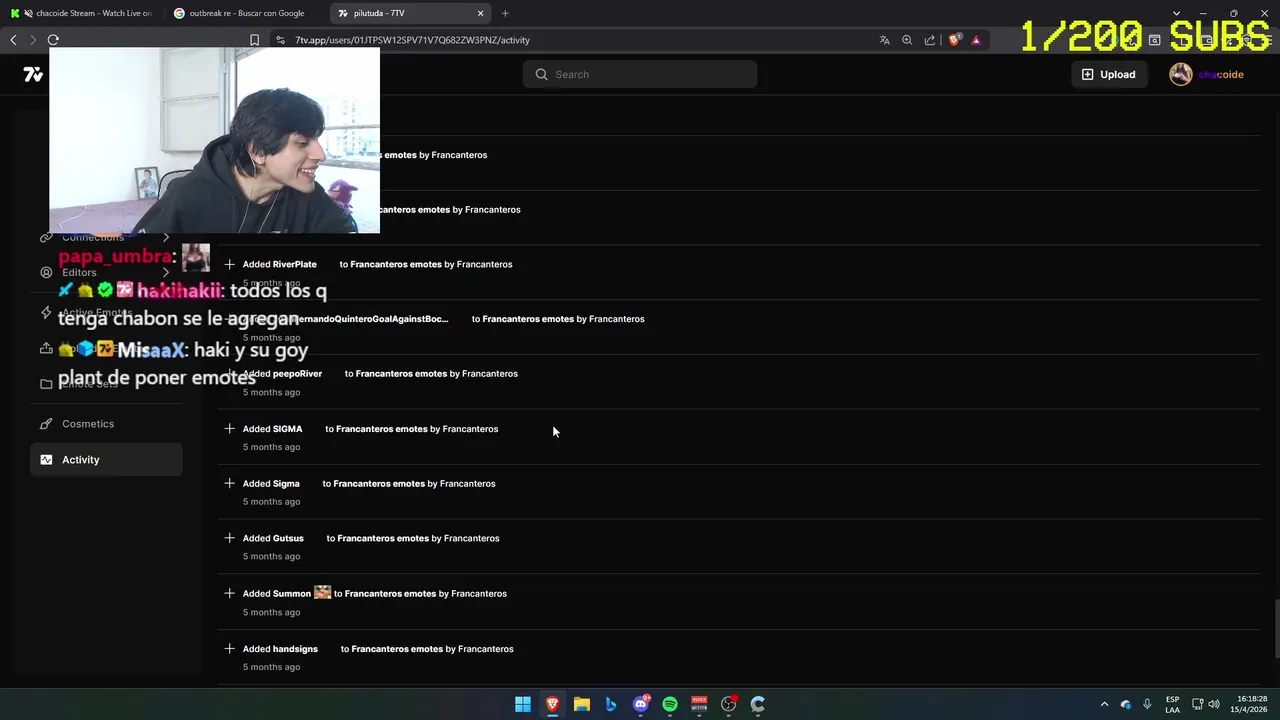Click the Summon emote thumbnail
Viewport: 1280px width, 720px height.
click(x=322, y=593)
